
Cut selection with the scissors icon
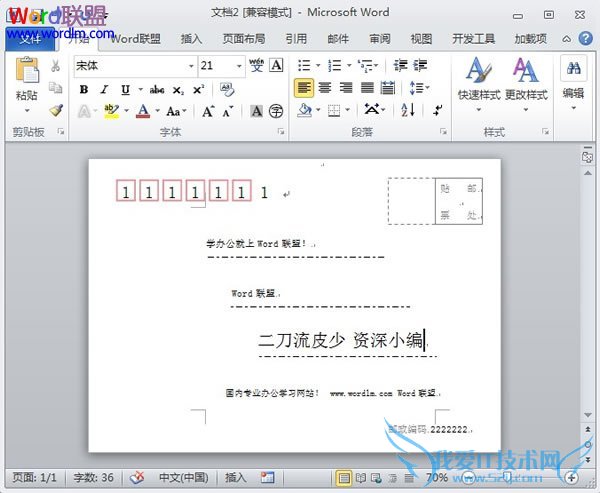pos(55,66)
